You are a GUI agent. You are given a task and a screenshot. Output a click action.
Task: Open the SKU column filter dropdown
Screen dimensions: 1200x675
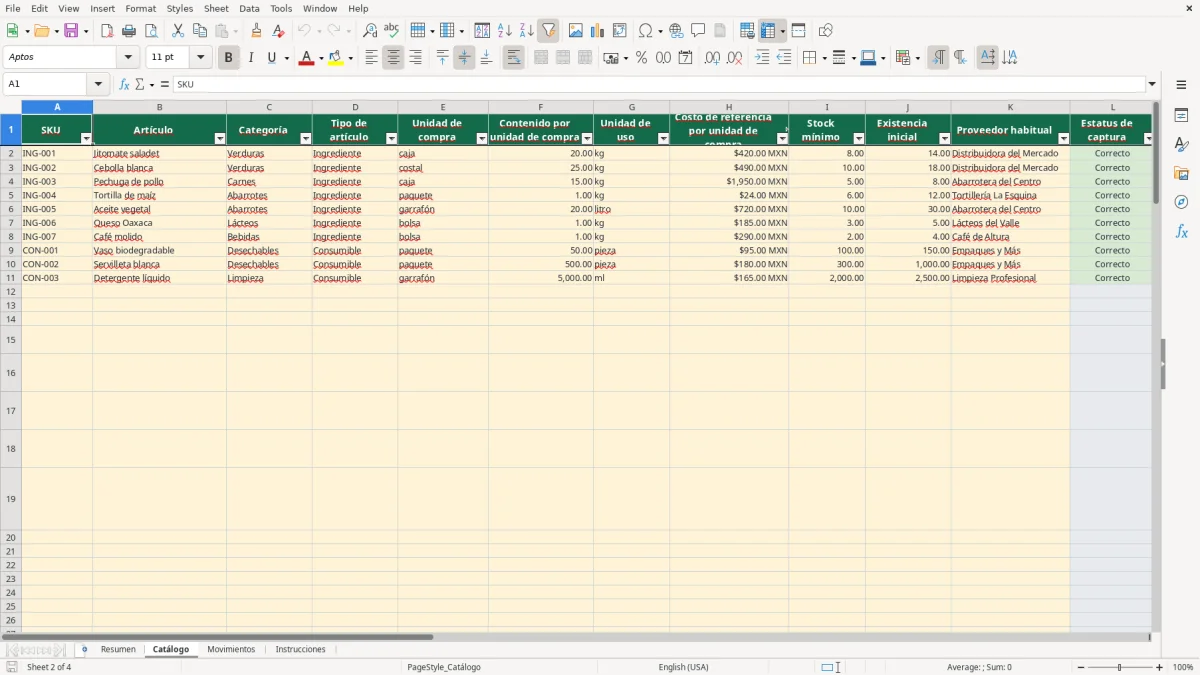86,138
